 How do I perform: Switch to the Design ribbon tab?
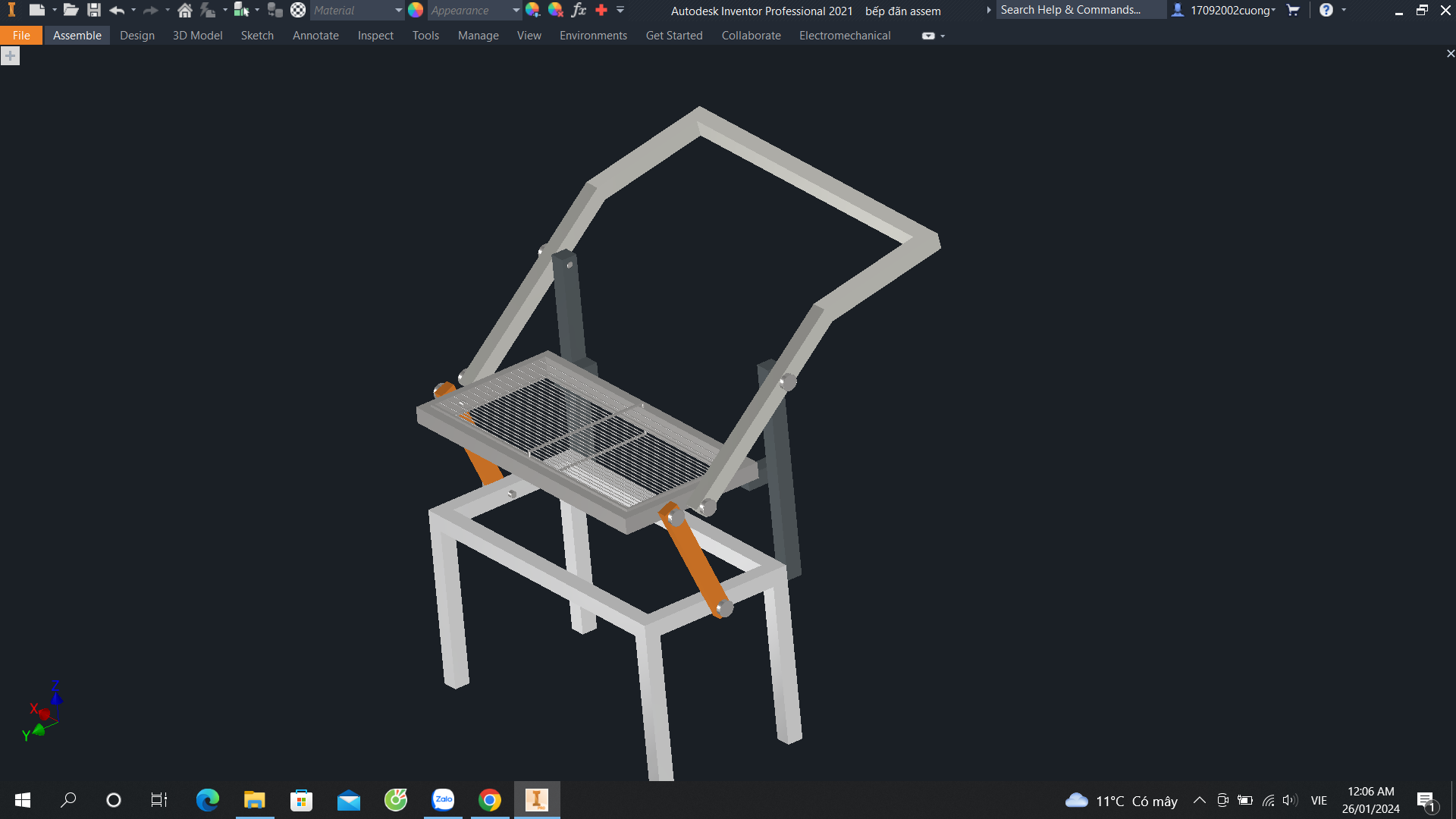click(137, 36)
